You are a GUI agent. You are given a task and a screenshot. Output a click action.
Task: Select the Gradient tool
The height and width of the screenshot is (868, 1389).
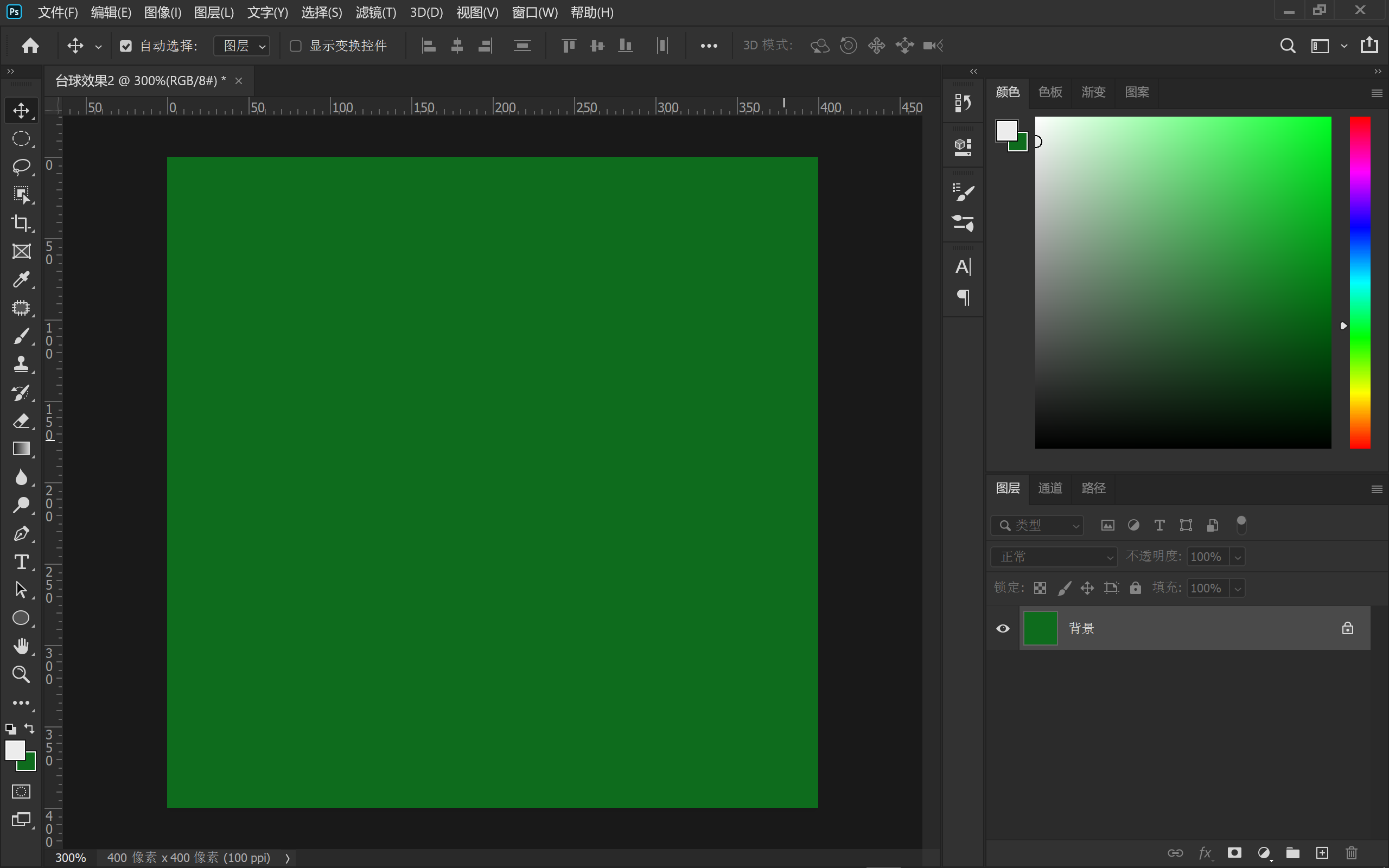21,449
